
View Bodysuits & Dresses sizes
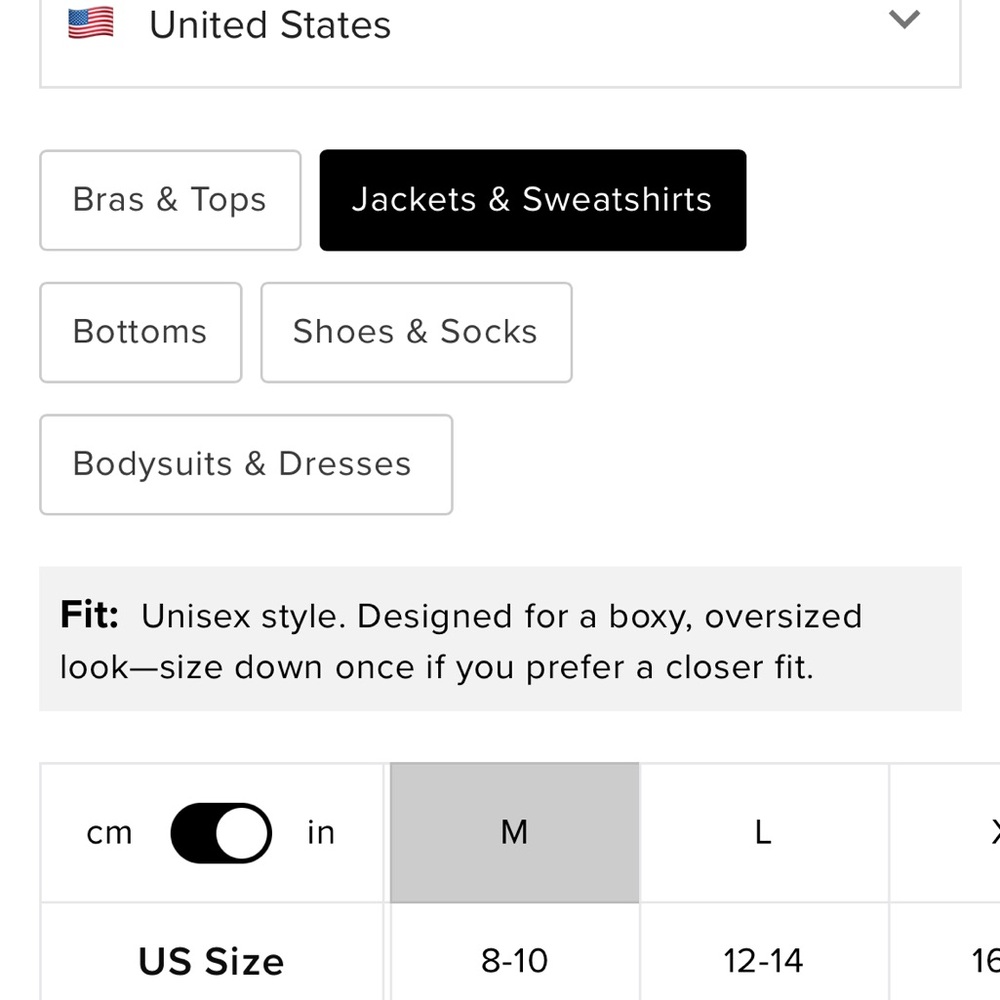coord(245,464)
